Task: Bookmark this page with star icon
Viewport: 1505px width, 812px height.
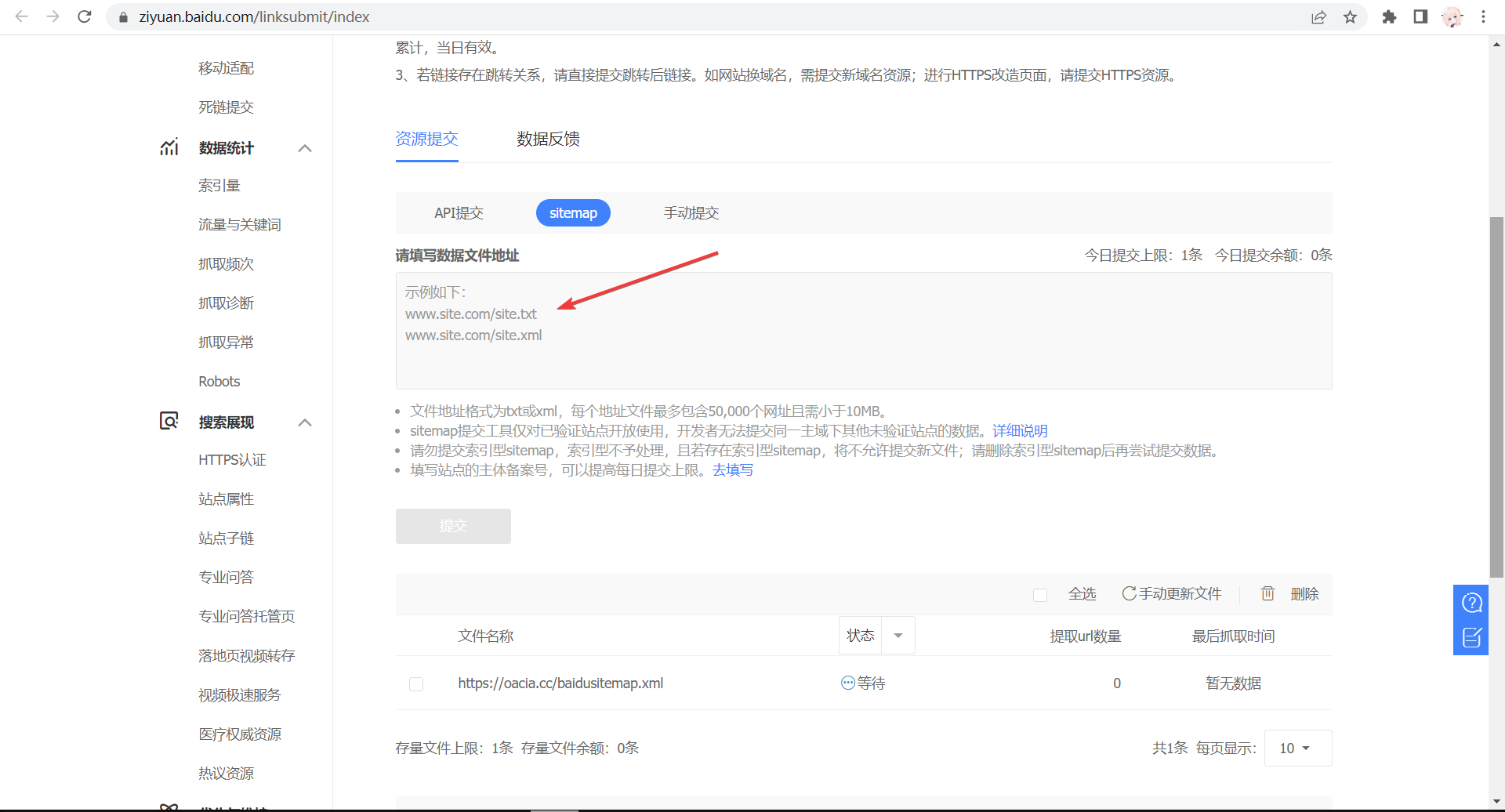Action: [1350, 16]
